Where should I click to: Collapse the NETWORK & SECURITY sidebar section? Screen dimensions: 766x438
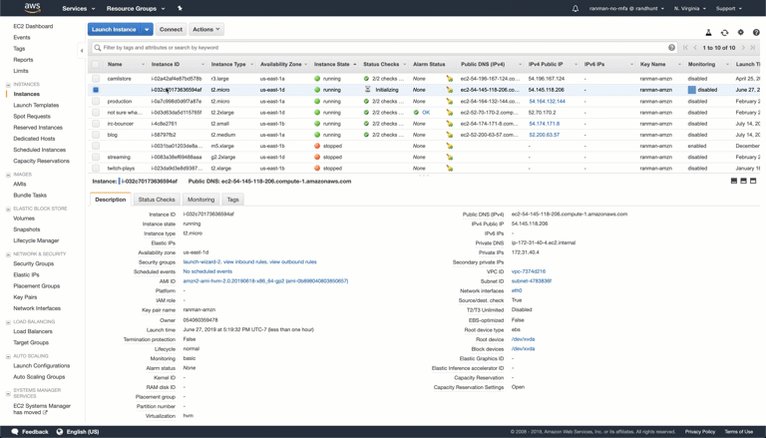[x=8, y=254]
